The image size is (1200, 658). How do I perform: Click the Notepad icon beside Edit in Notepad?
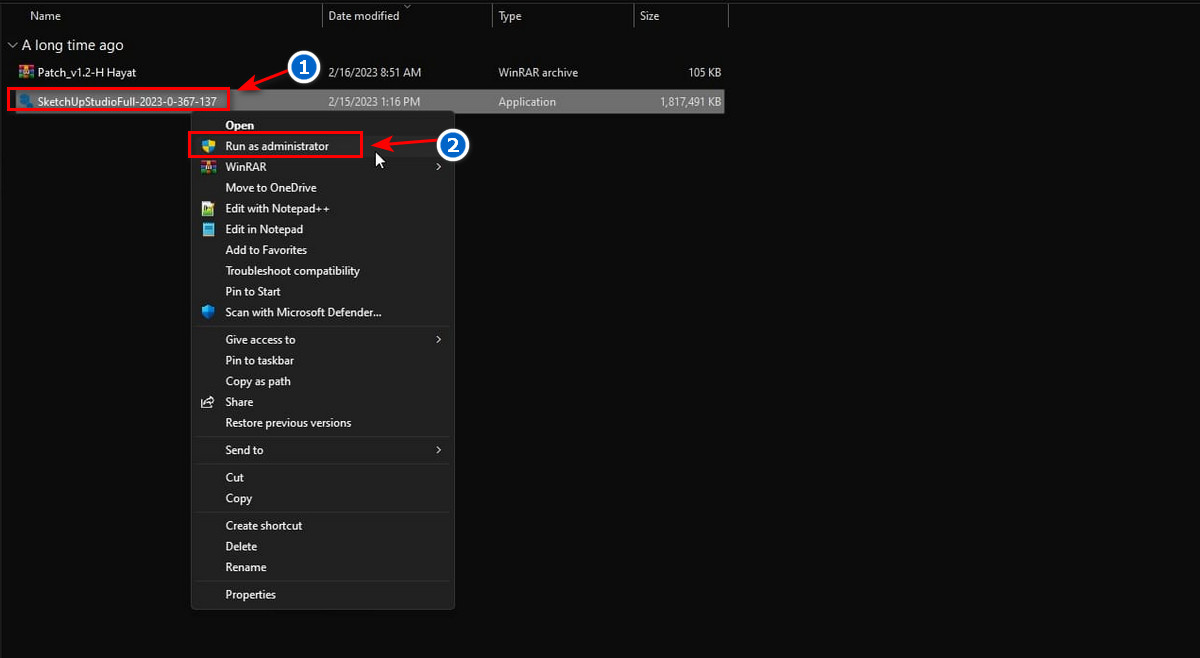click(208, 229)
